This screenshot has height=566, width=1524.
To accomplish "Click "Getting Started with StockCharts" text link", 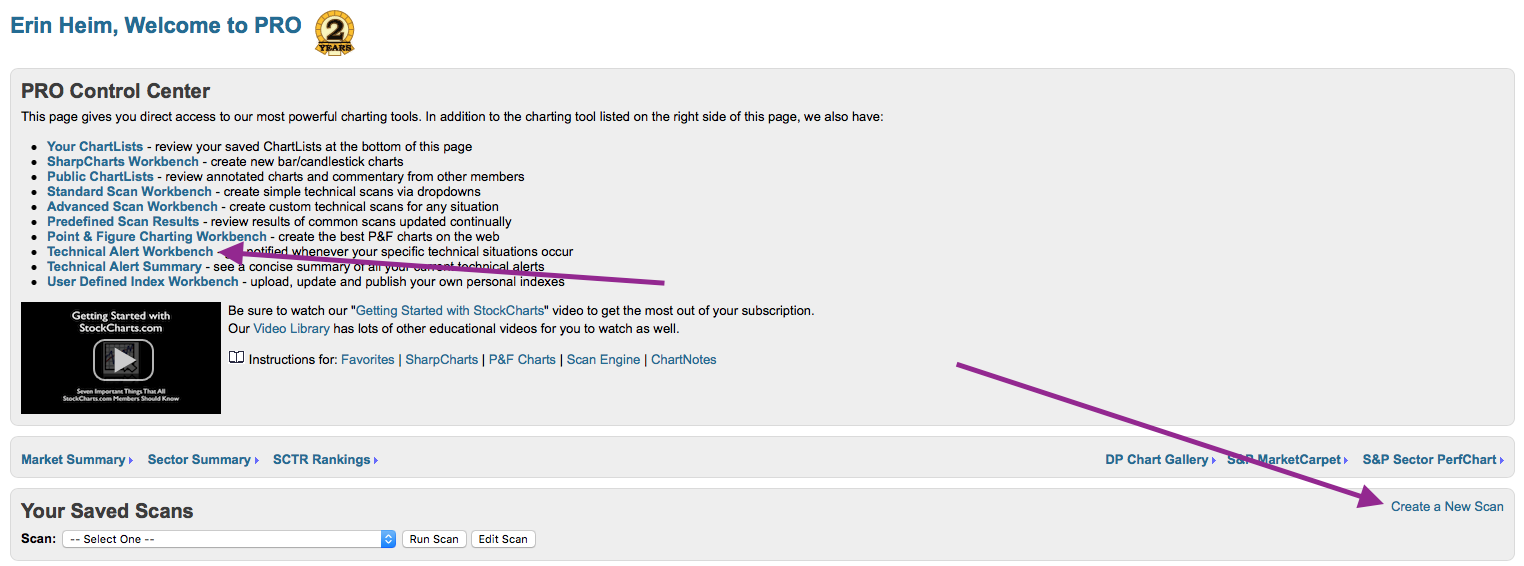I will (x=450, y=311).
